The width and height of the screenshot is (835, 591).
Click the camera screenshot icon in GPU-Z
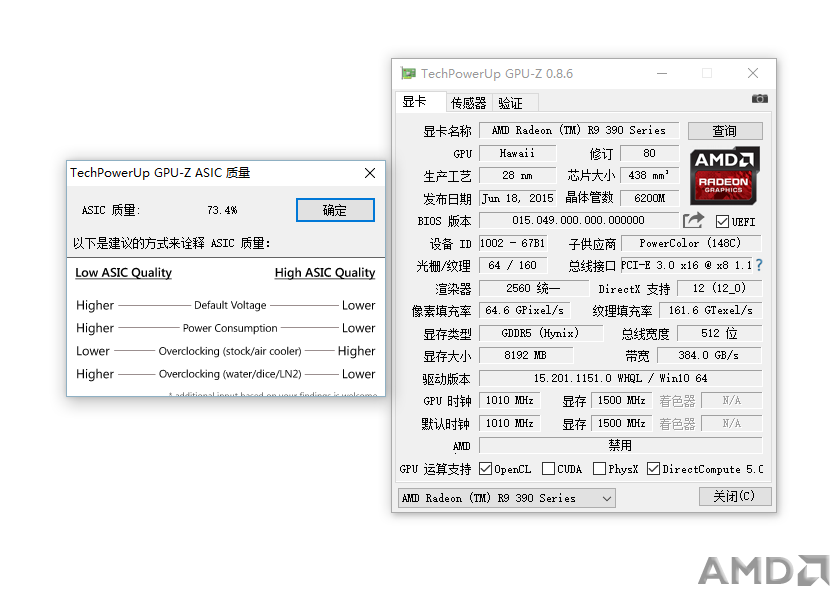[759, 98]
